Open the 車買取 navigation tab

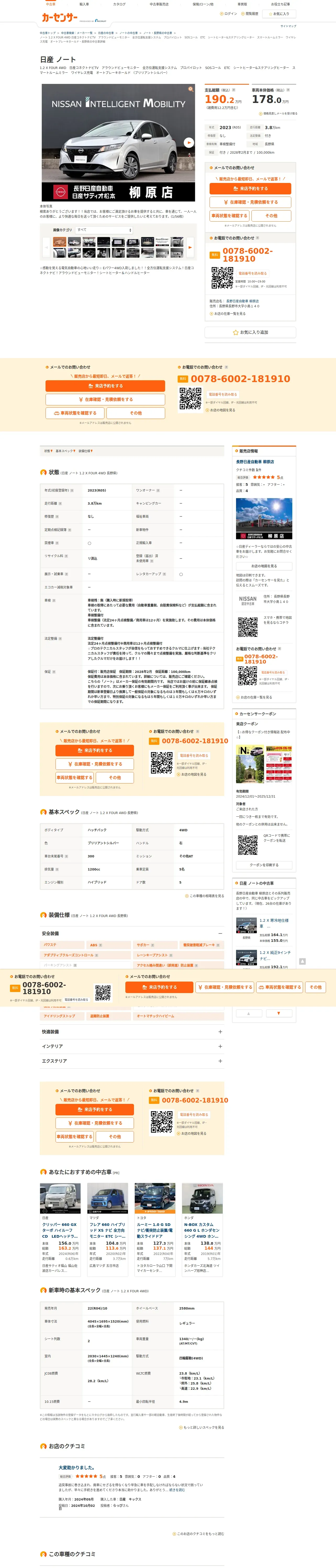tap(242, 4)
